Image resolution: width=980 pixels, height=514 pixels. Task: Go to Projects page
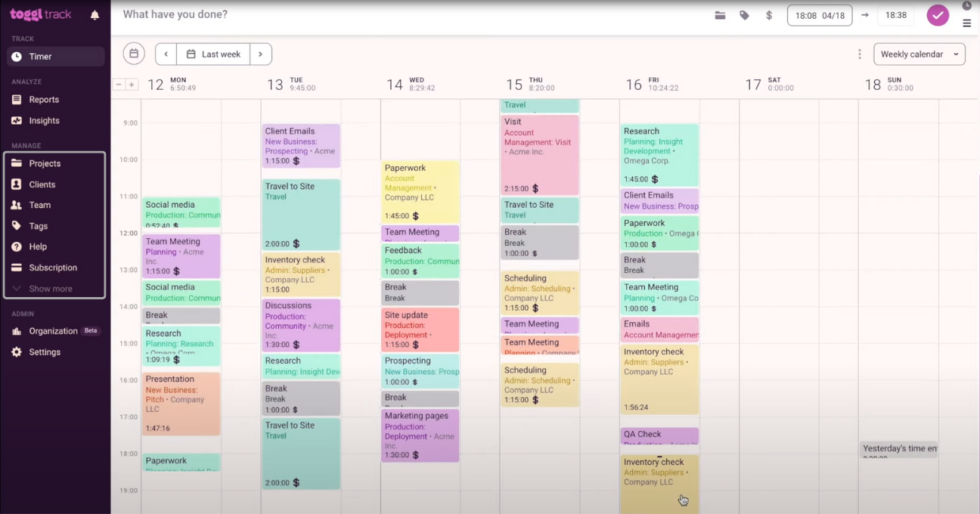(x=44, y=163)
